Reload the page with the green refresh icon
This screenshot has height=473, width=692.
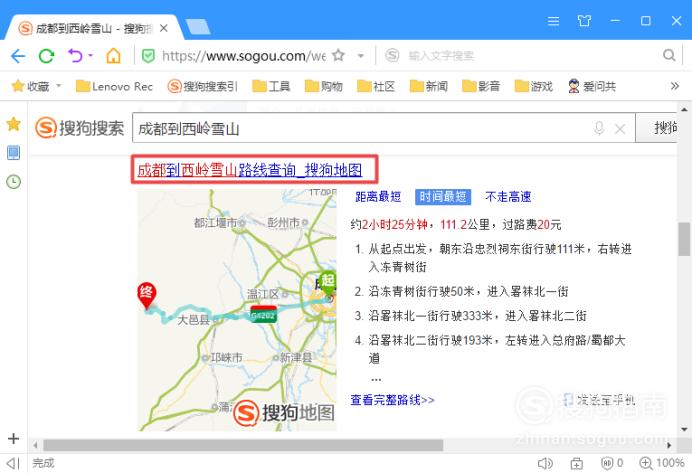click(x=46, y=56)
